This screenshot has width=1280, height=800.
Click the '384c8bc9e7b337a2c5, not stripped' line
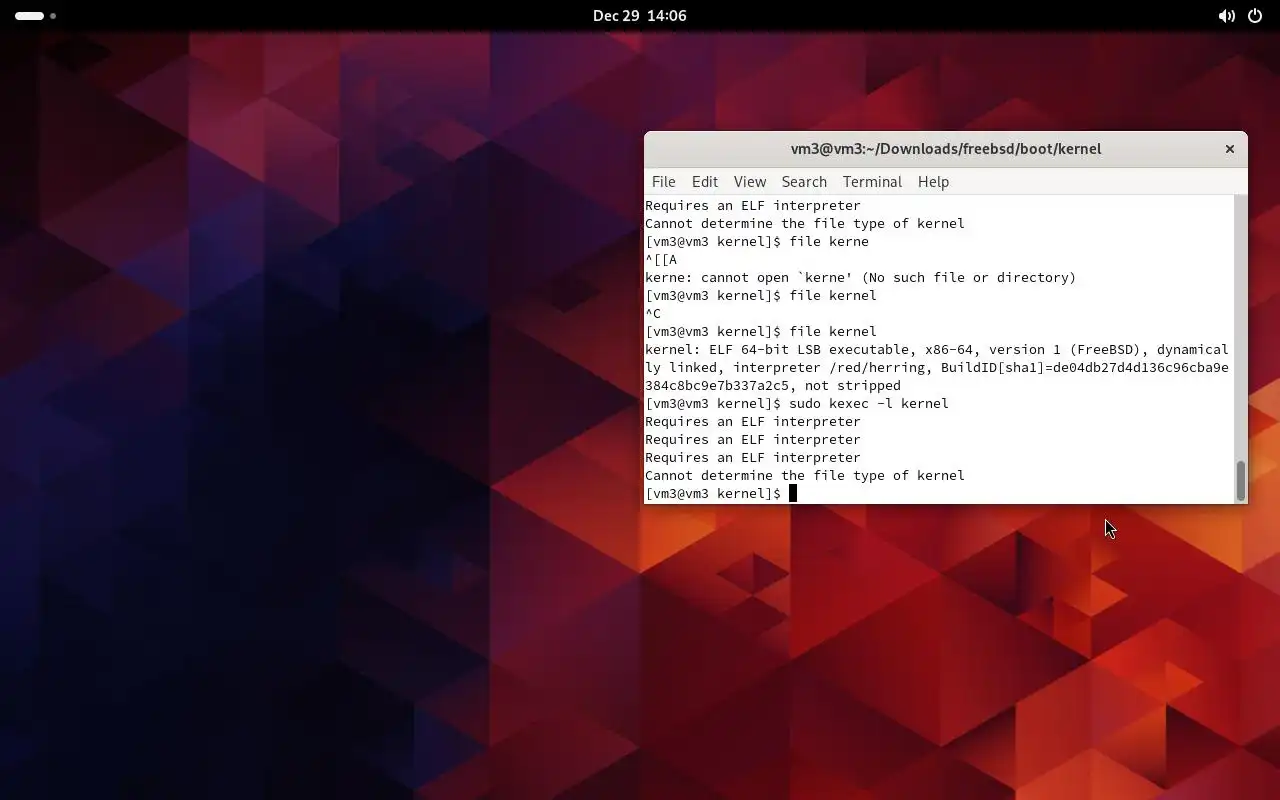pos(773,385)
